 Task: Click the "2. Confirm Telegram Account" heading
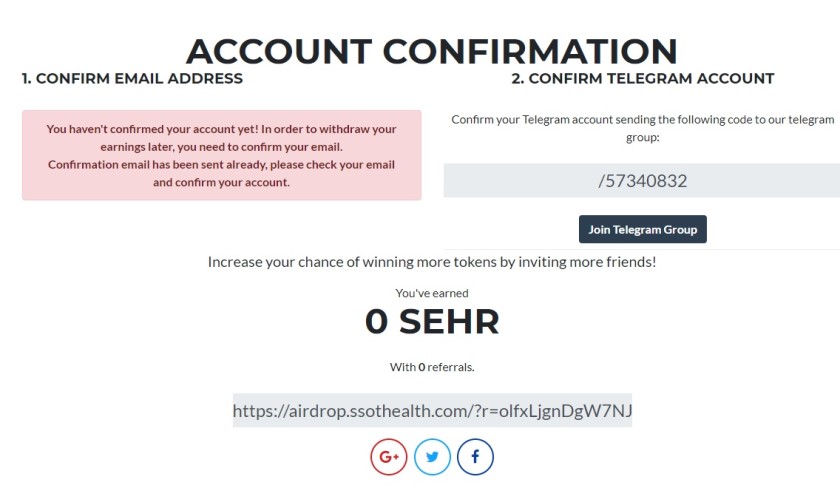tap(642, 78)
